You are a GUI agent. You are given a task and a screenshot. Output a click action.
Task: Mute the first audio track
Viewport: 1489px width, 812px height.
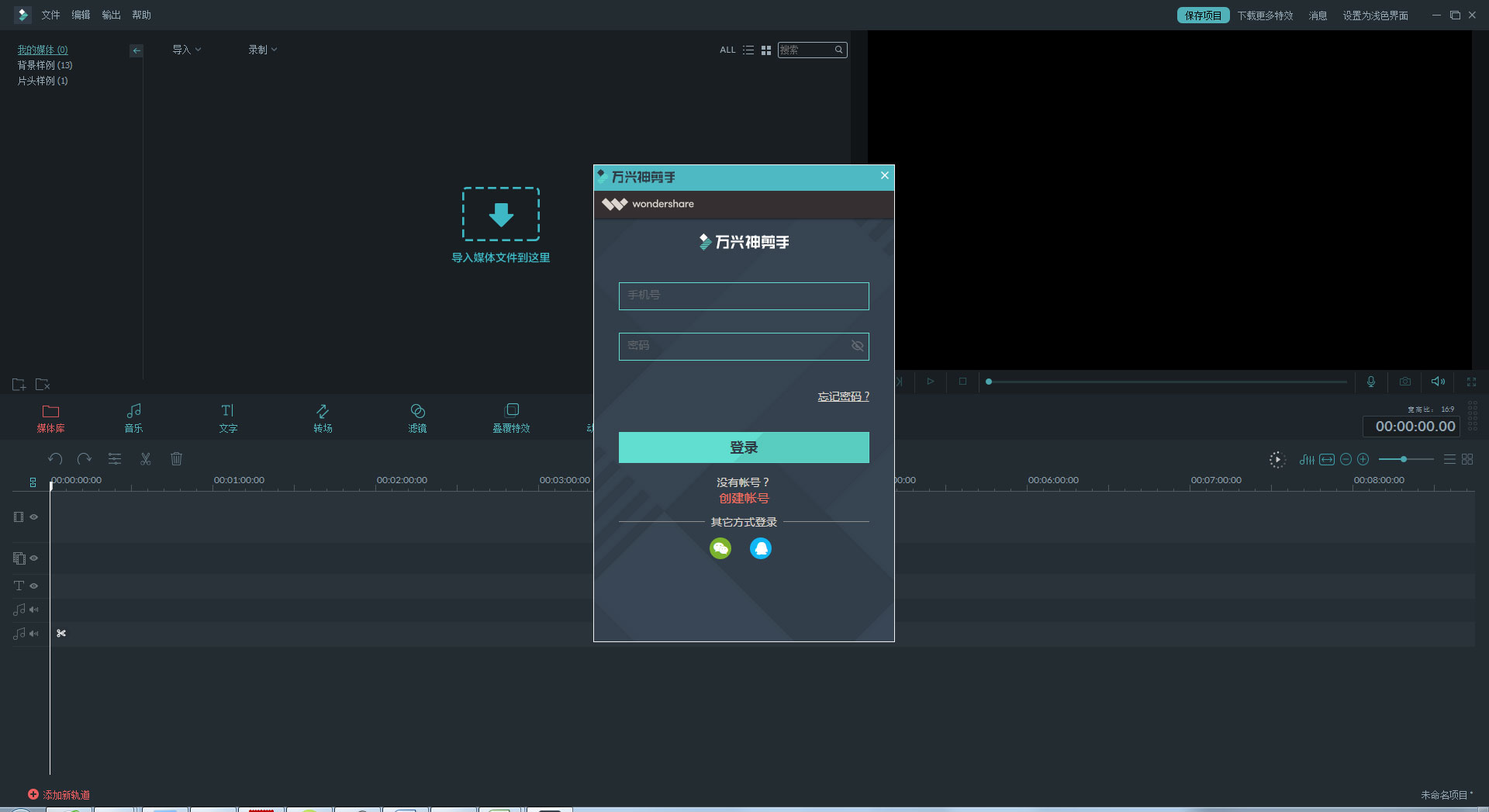[34, 610]
